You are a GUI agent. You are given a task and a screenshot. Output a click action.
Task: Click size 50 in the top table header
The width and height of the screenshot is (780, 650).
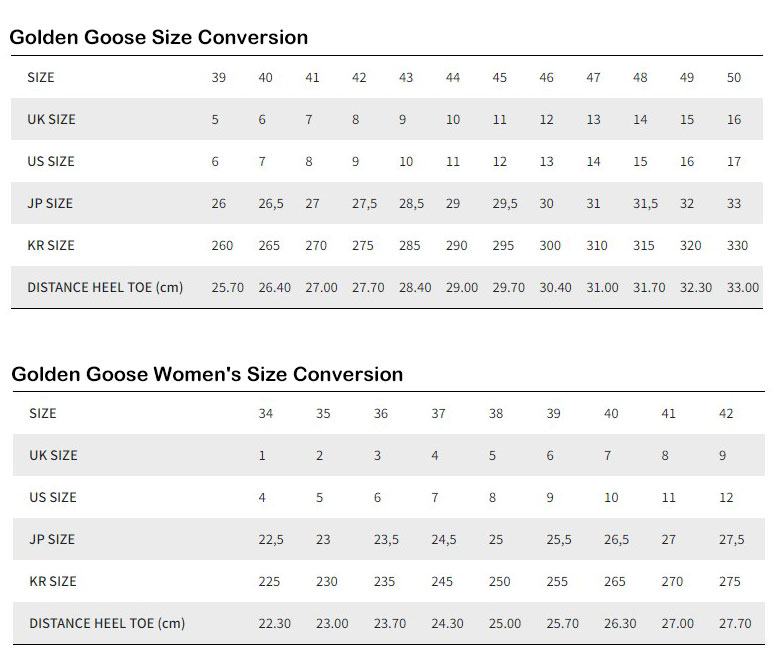click(x=734, y=77)
